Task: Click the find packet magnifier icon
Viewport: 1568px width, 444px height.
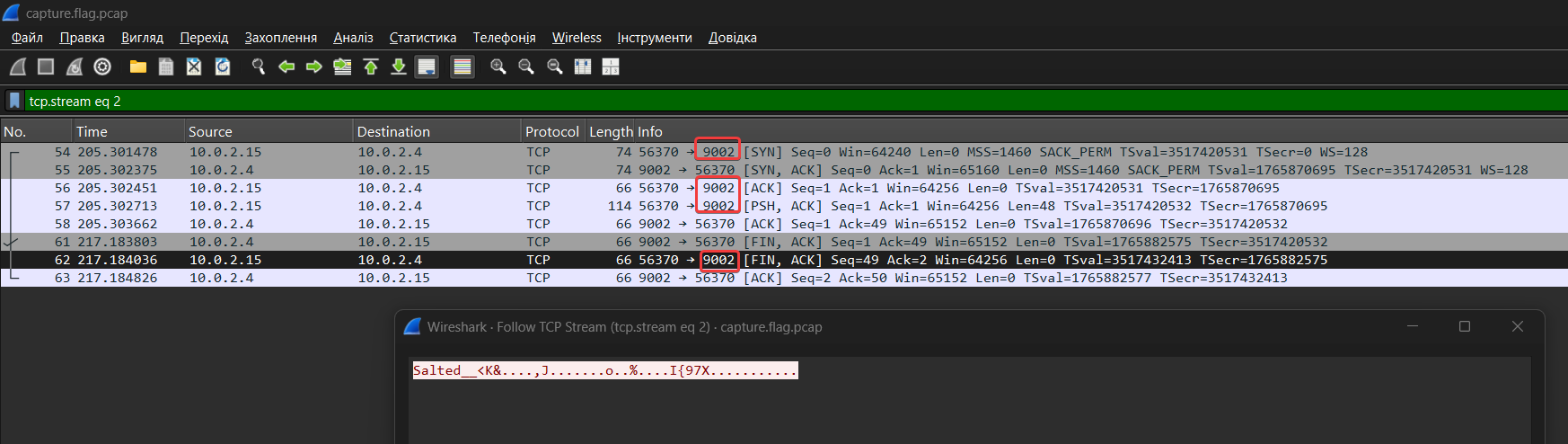Action: point(259,67)
